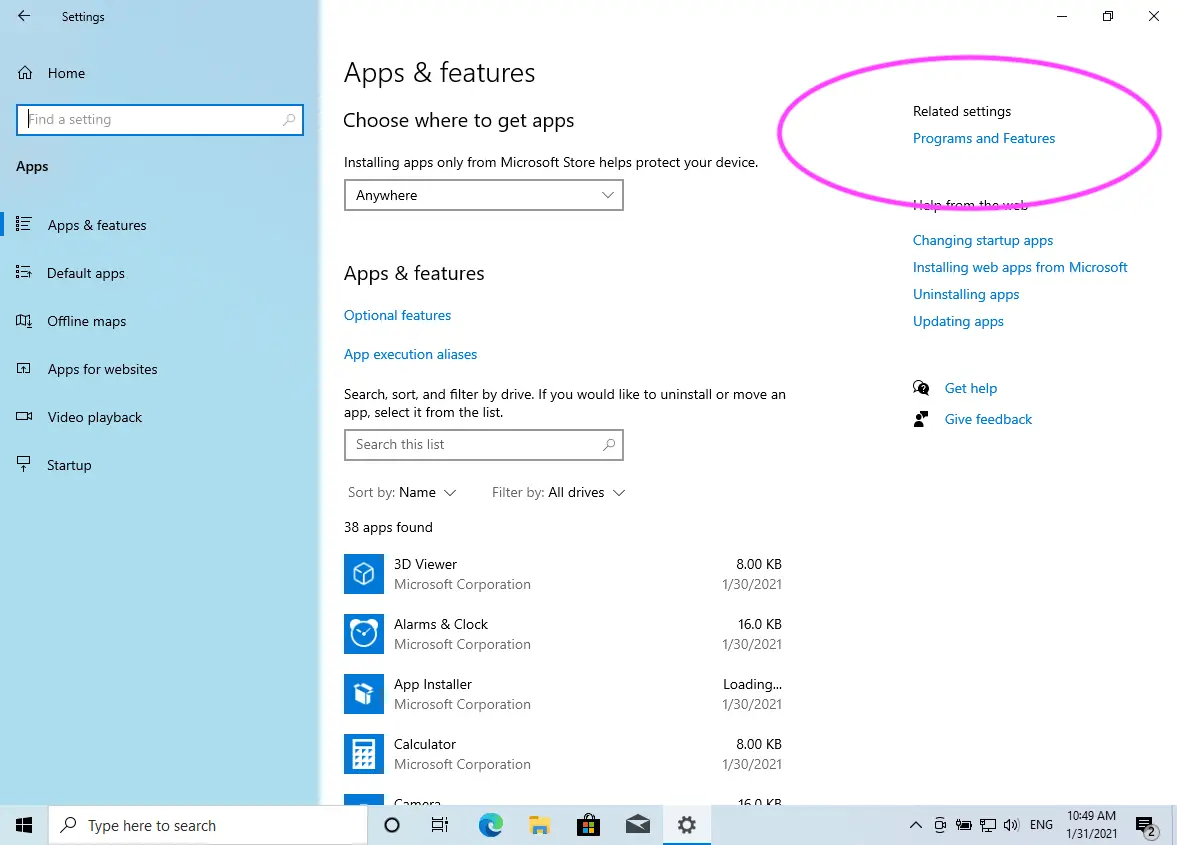Open the Microsoft Store from the taskbar
1177x845 pixels.
588,825
